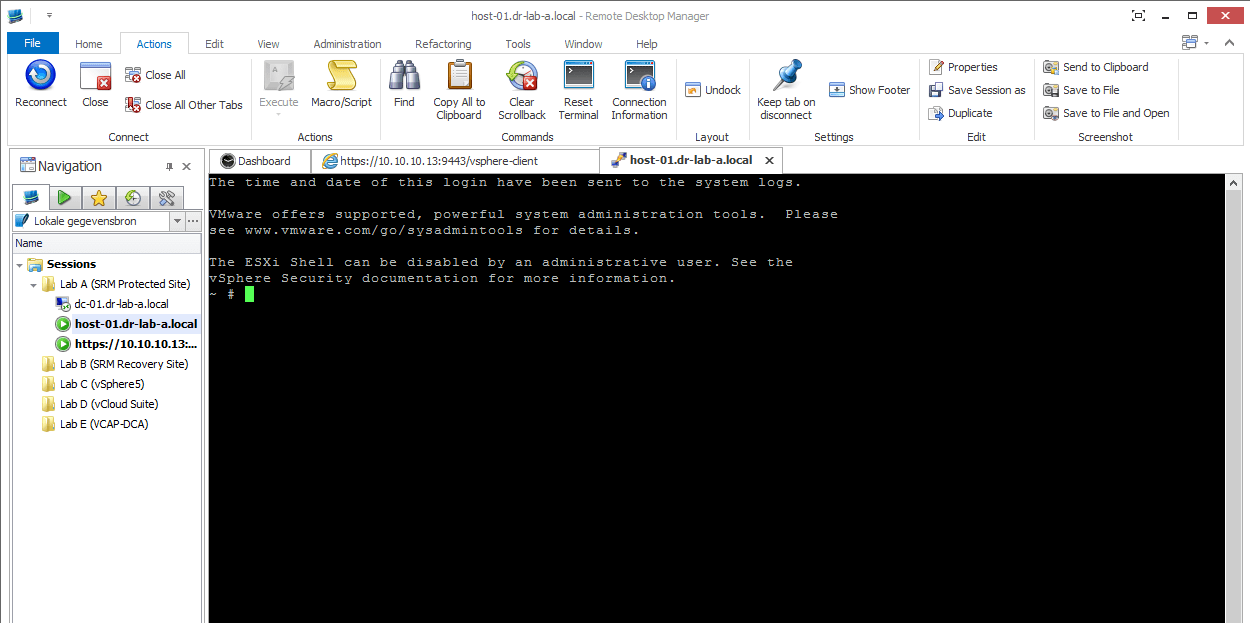Select the opened sessions play tab icon

[64, 197]
